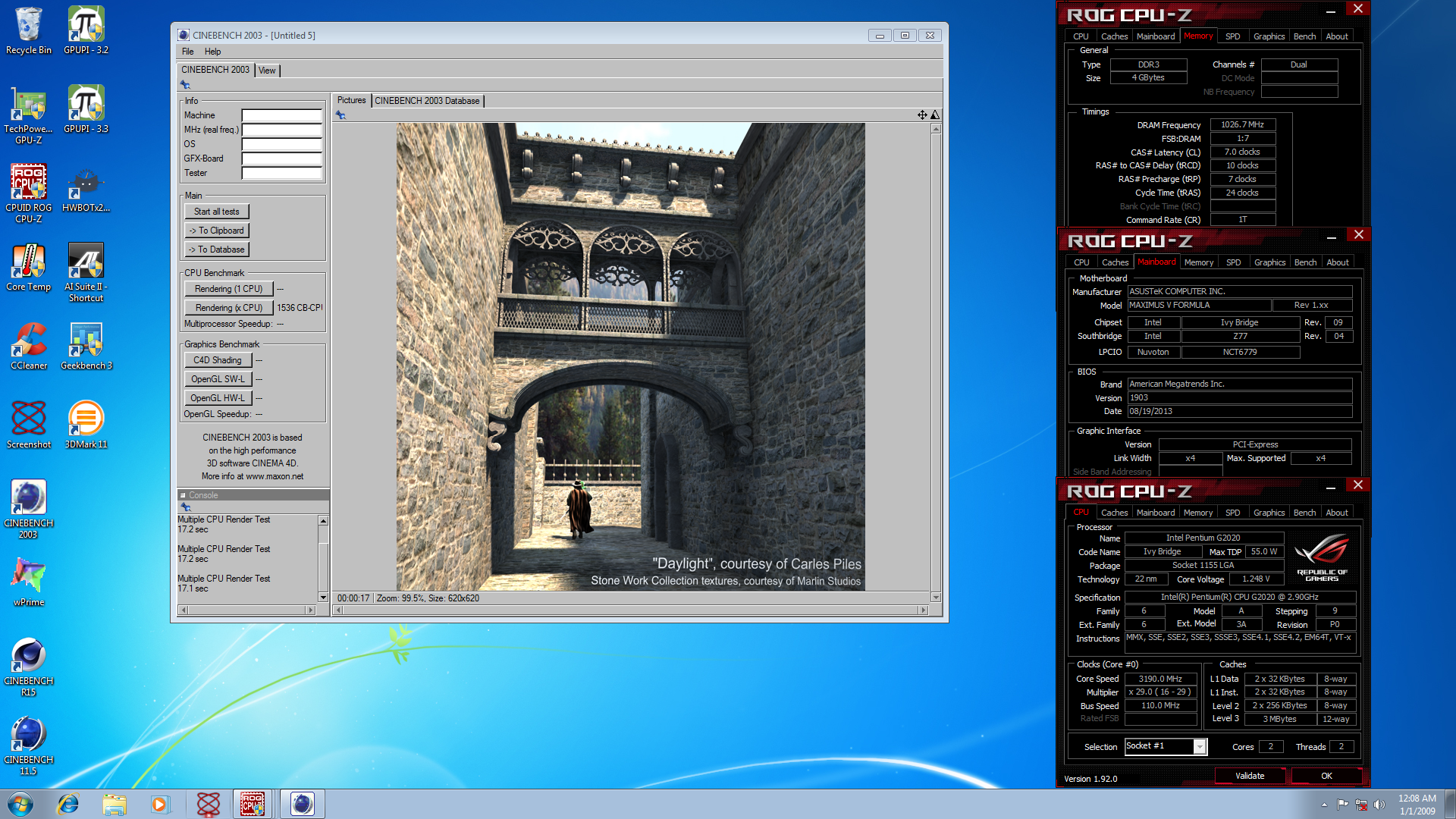Open the Socket #1 selection dropdown

[1200, 747]
